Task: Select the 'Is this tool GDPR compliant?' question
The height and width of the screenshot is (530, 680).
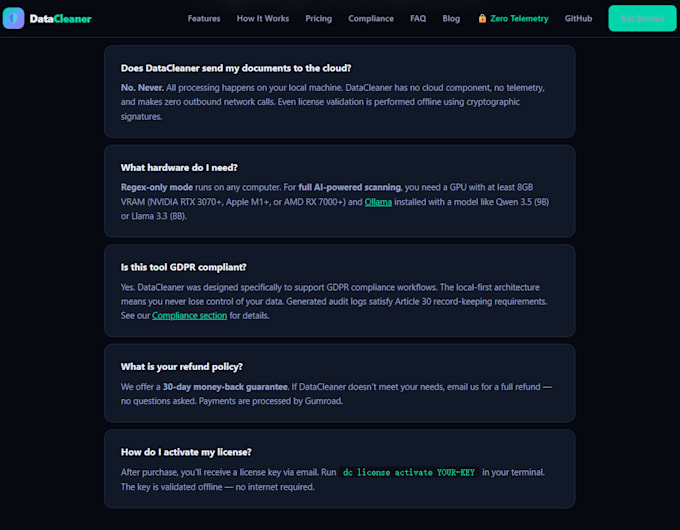Action: point(183,267)
